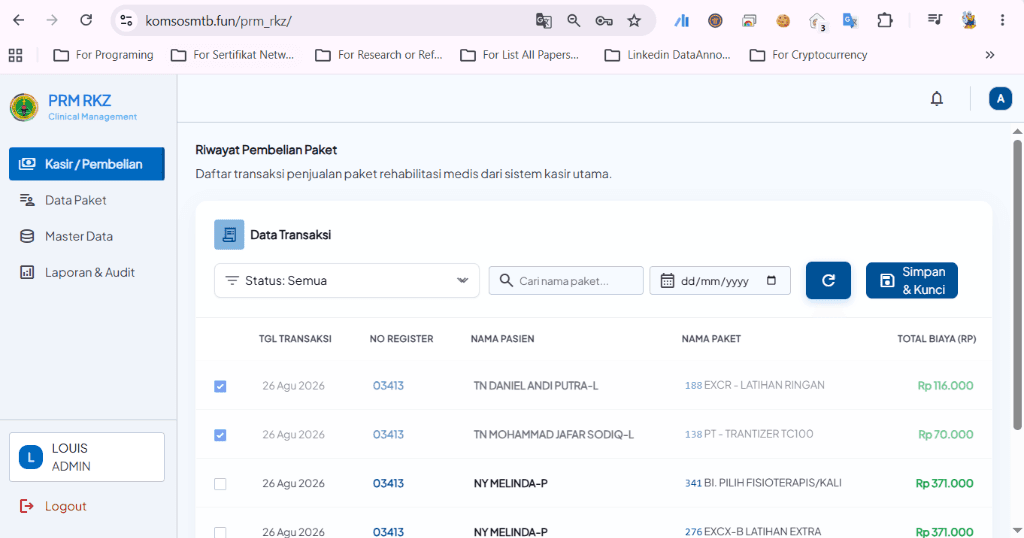The width and height of the screenshot is (1024, 538).
Task: Click the Cari nama paket search field
Action: (566, 281)
